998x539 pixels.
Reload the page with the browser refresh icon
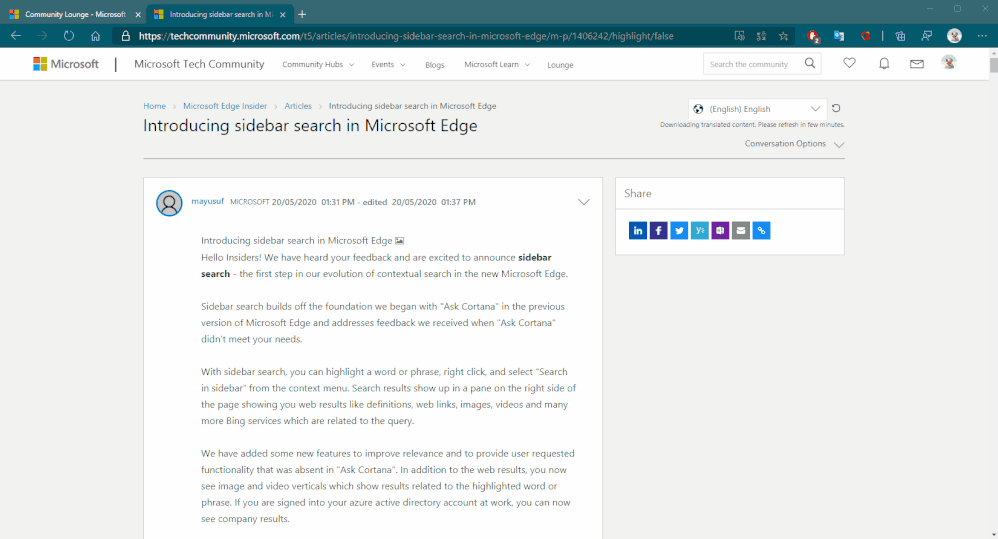[69, 36]
